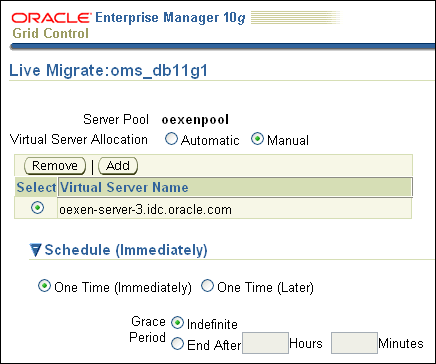
Task: Click the Enterprise Manager 10g title
Action: pos(170,18)
